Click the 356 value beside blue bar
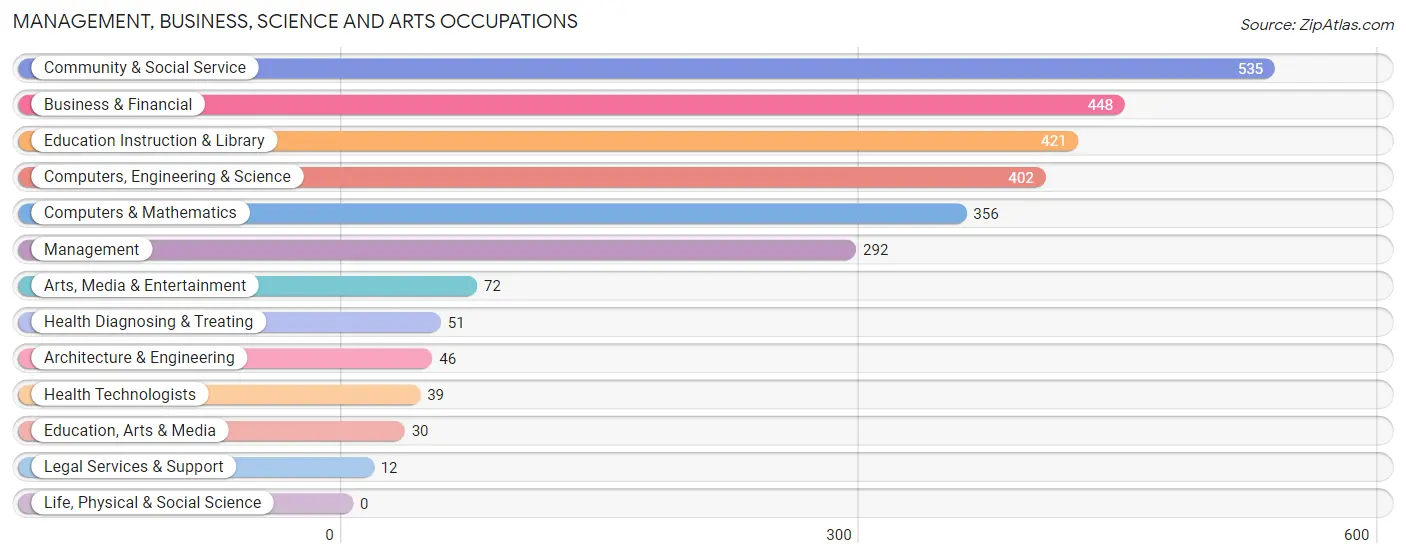This screenshot has width=1406, height=559. [986, 214]
